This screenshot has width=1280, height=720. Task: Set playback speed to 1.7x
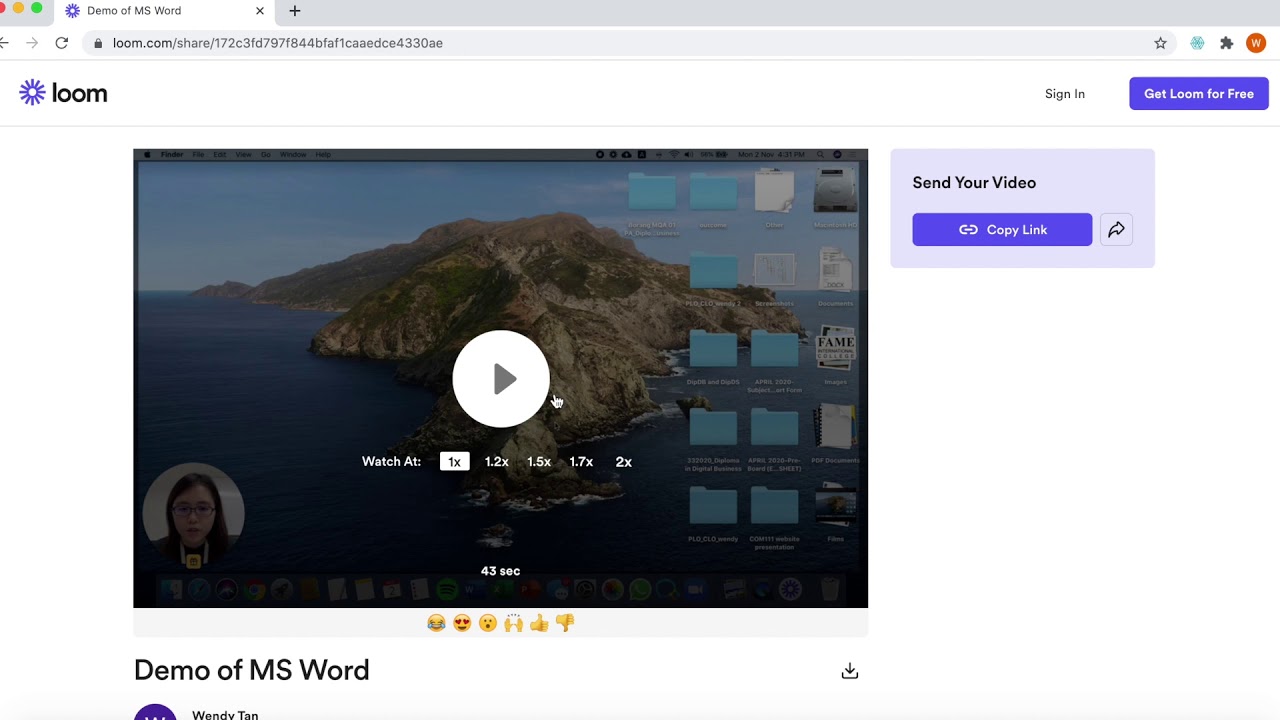pyautogui.click(x=581, y=462)
